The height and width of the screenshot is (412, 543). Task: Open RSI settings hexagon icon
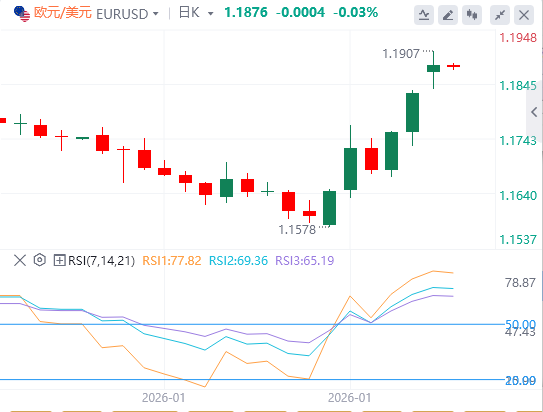(x=40, y=260)
